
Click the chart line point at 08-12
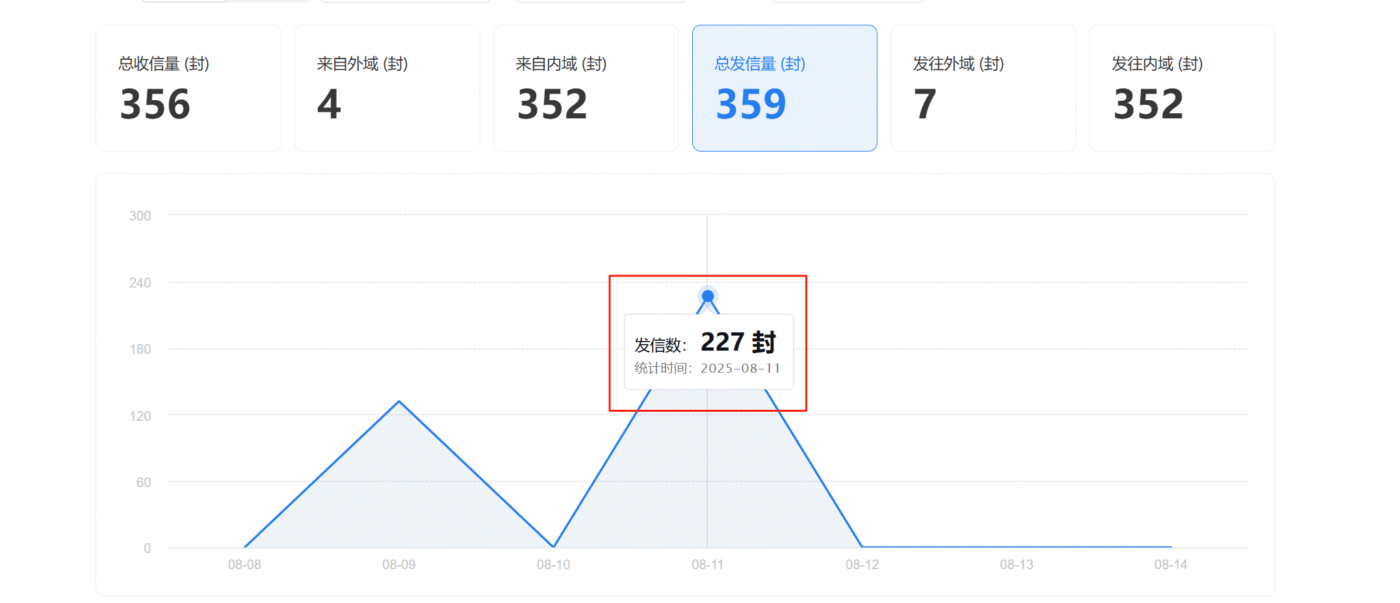point(862,547)
